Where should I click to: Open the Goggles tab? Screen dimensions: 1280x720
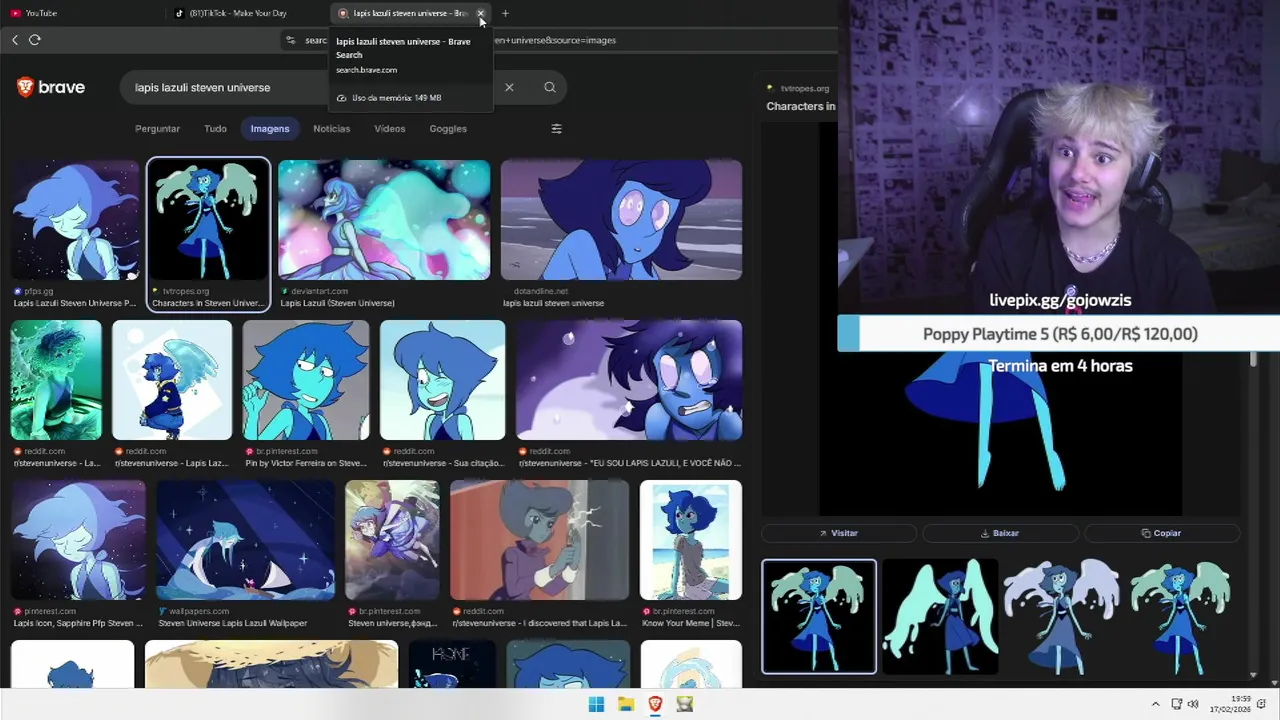pyautogui.click(x=448, y=129)
